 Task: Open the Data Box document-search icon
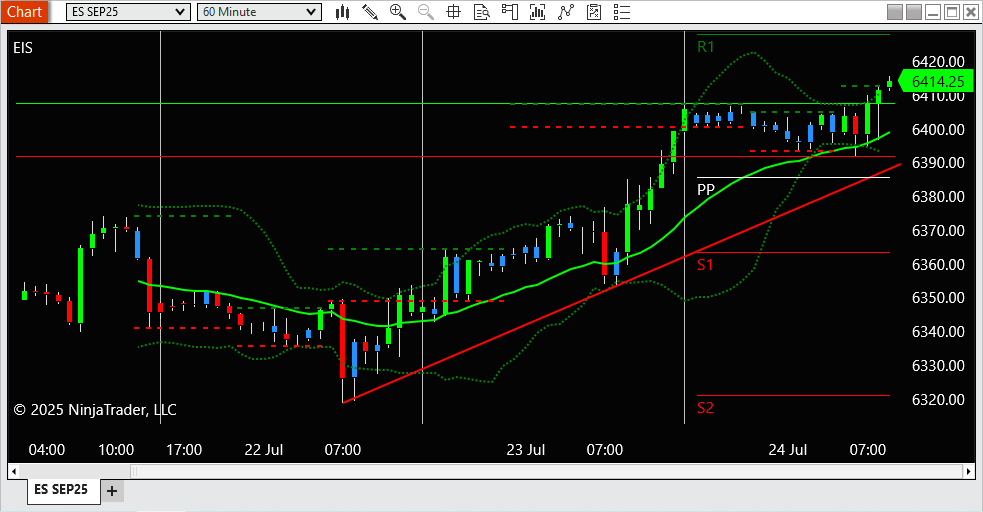(x=481, y=12)
